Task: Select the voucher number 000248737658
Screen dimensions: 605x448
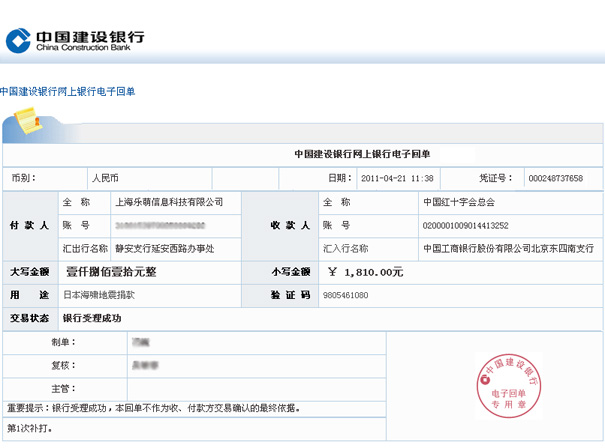Action: (x=556, y=179)
